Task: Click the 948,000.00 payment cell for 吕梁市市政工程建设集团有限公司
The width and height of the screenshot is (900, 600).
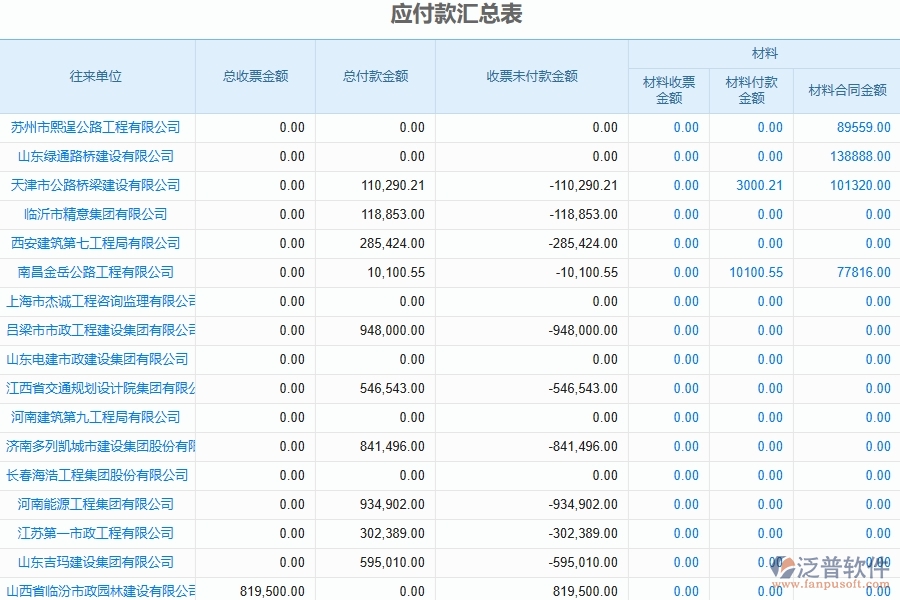Action: [x=377, y=330]
